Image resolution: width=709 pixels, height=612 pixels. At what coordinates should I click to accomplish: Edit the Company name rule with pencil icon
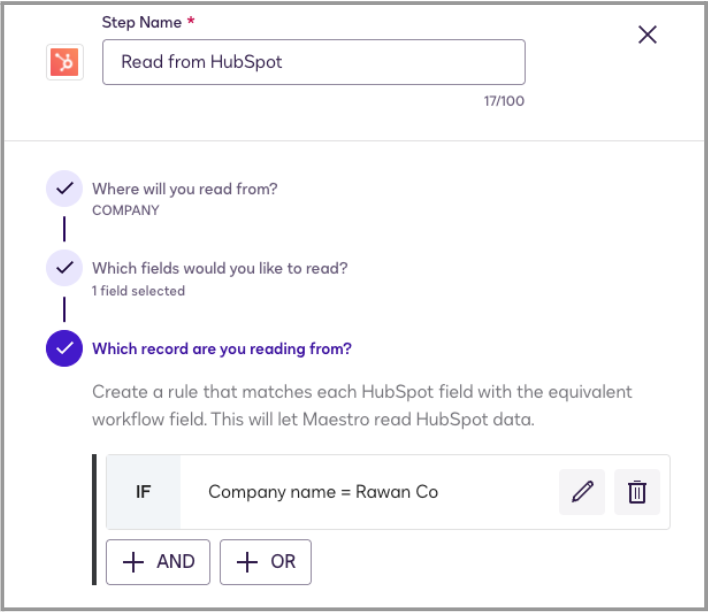pyautogui.click(x=582, y=492)
